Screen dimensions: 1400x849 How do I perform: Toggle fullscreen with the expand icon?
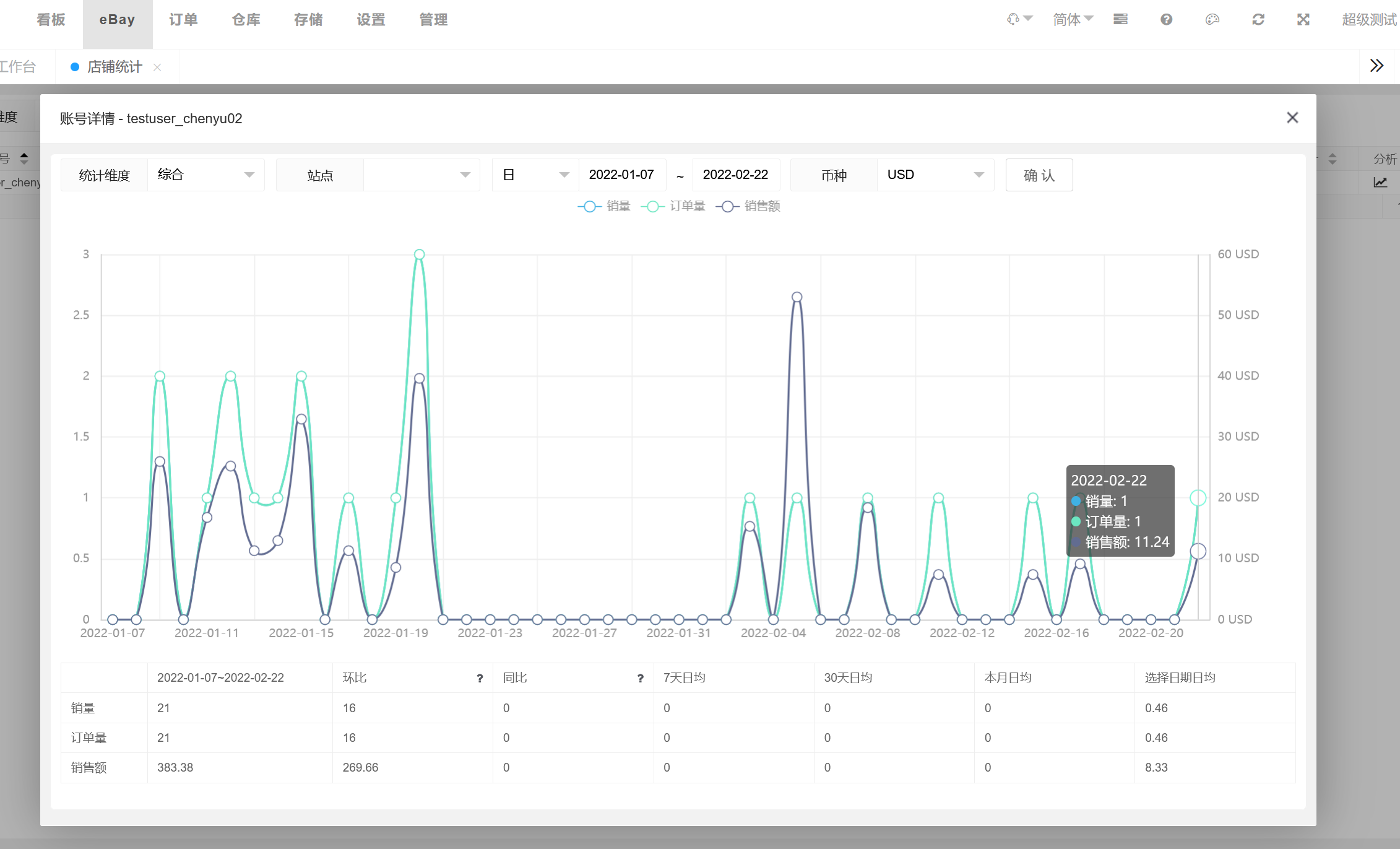(x=1303, y=19)
